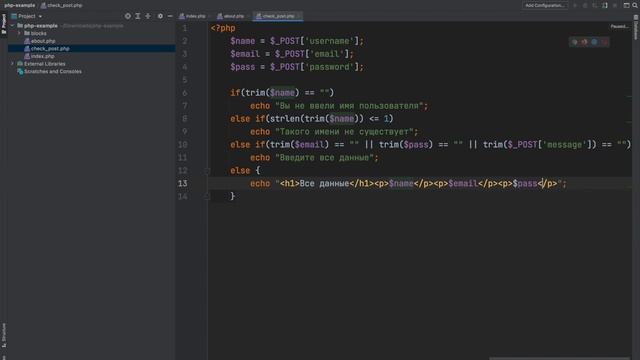640x360 pixels.
Task: Open in Safari browser icon in editor
Action: tap(594, 42)
